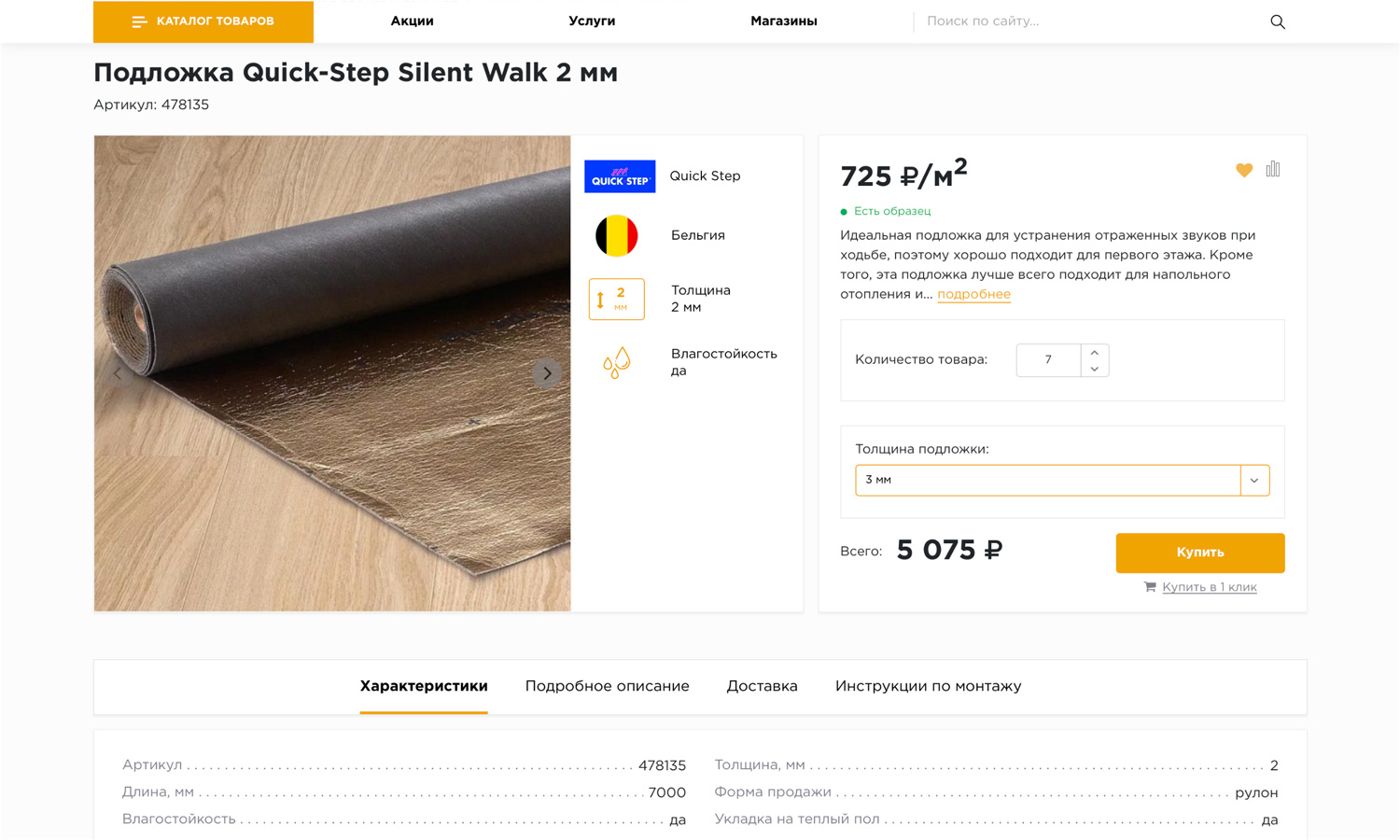Click the thickness 2 mm icon
The image size is (1400, 840).
tap(616, 299)
